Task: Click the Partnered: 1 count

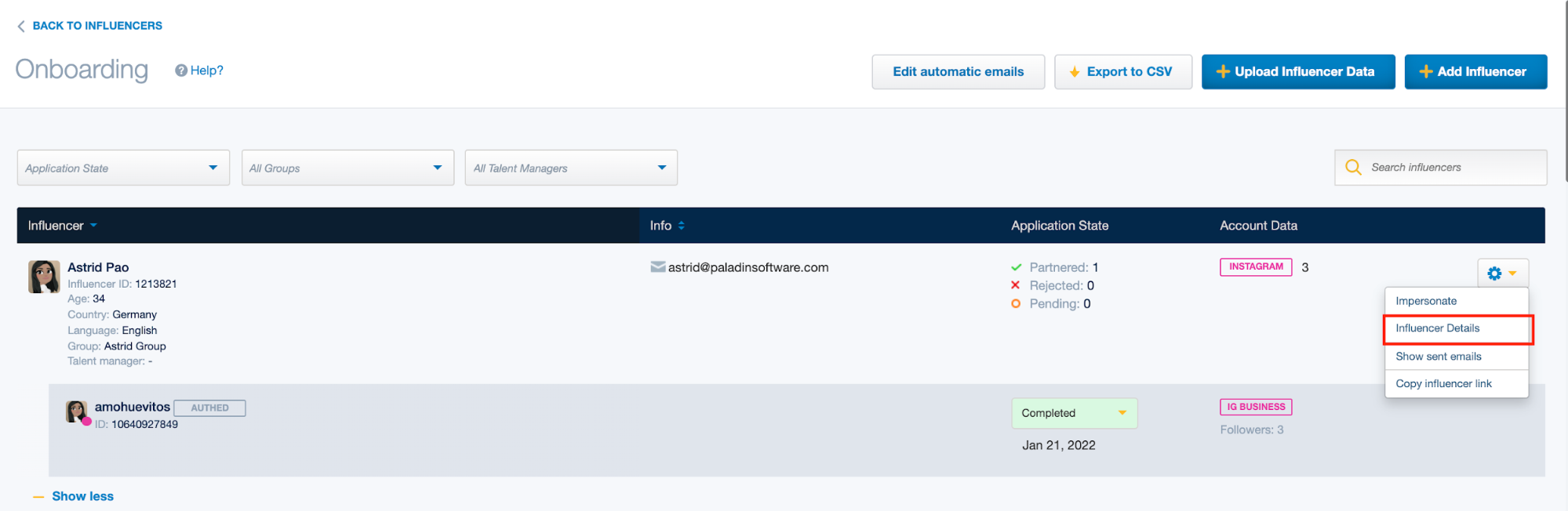Action: [x=1064, y=267]
